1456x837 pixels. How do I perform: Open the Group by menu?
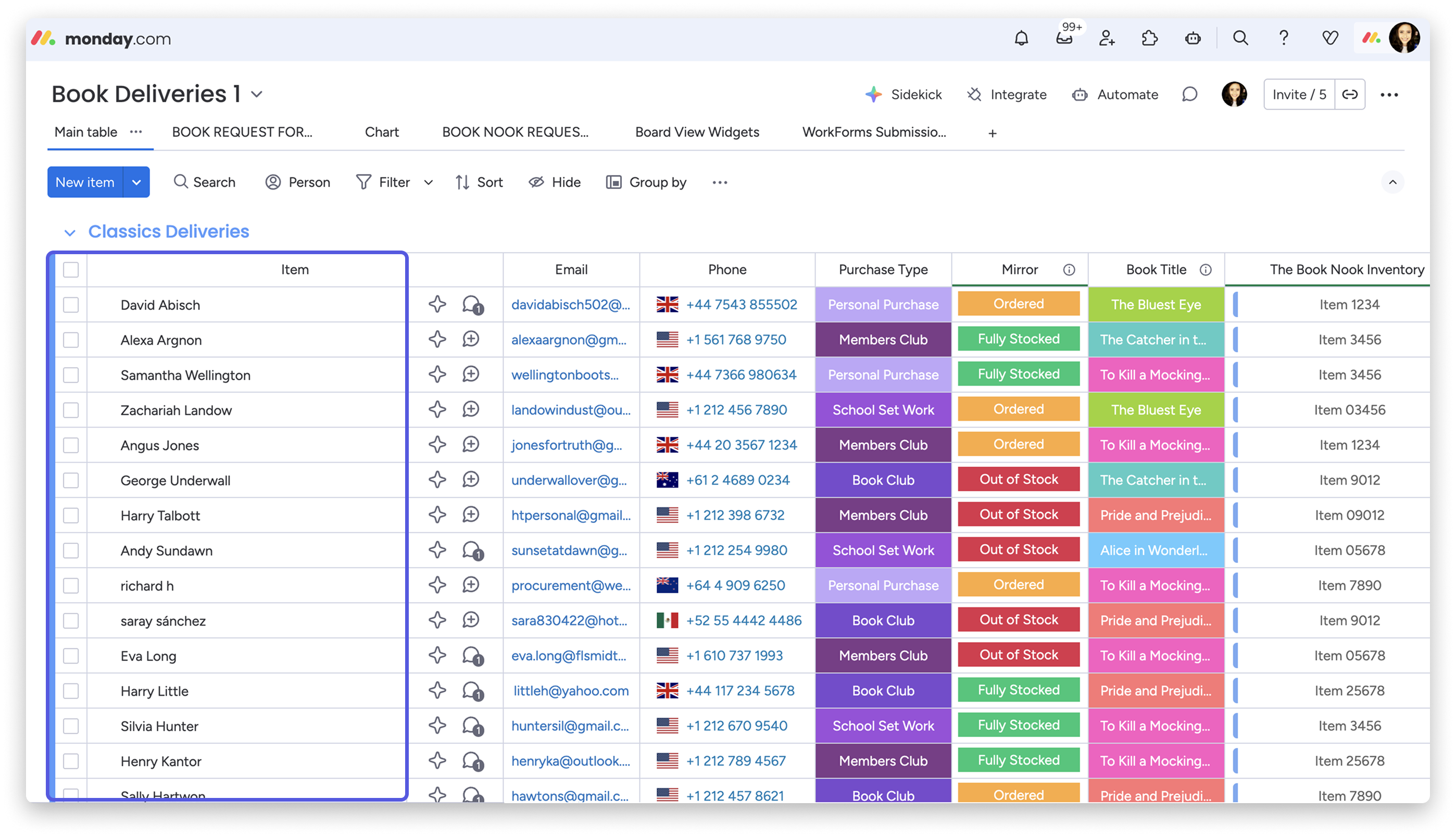646,182
